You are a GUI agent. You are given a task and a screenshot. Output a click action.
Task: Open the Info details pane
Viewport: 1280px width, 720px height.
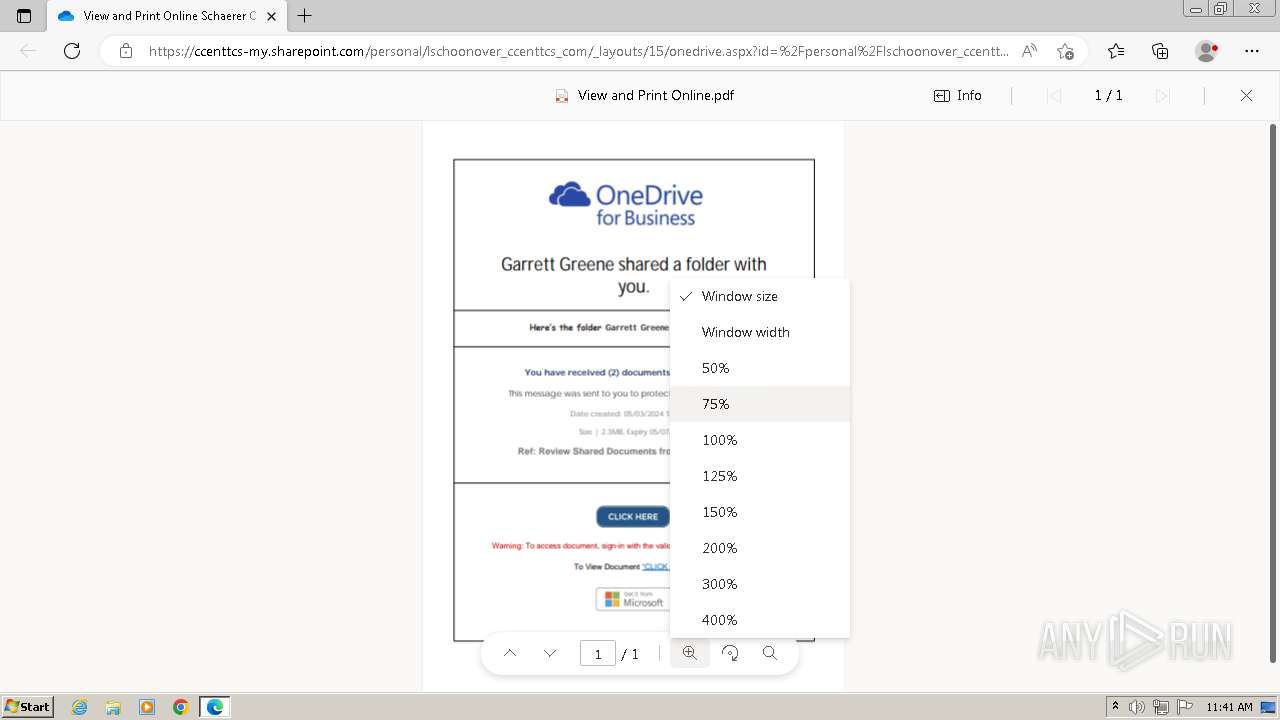point(958,96)
